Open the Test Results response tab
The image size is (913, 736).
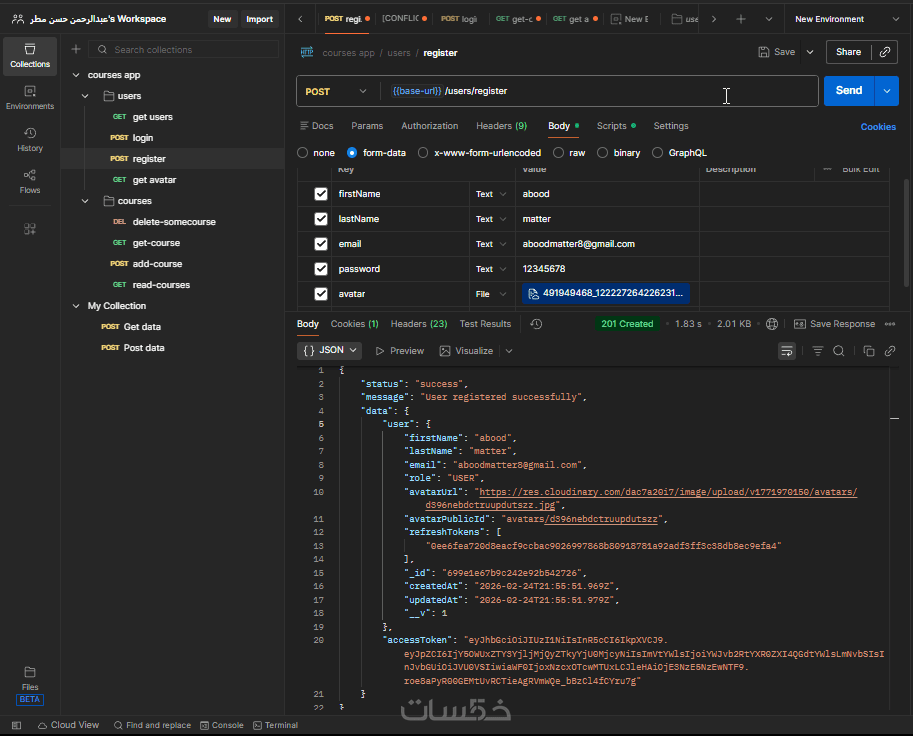(x=485, y=324)
